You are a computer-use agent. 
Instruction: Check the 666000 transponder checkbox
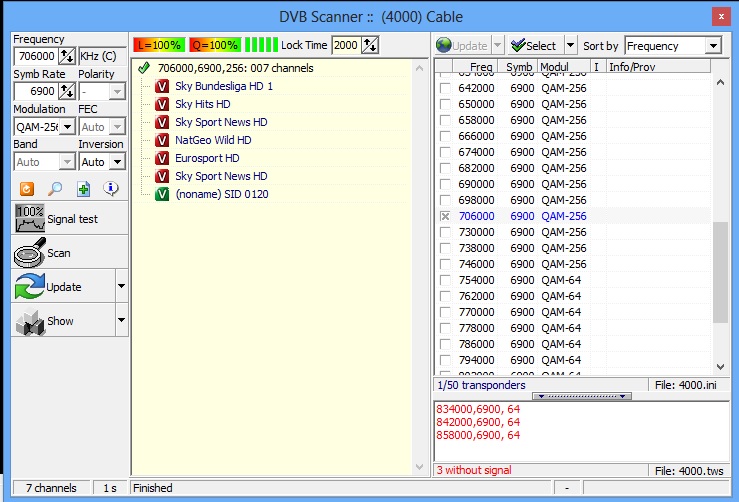coord(444,136)
